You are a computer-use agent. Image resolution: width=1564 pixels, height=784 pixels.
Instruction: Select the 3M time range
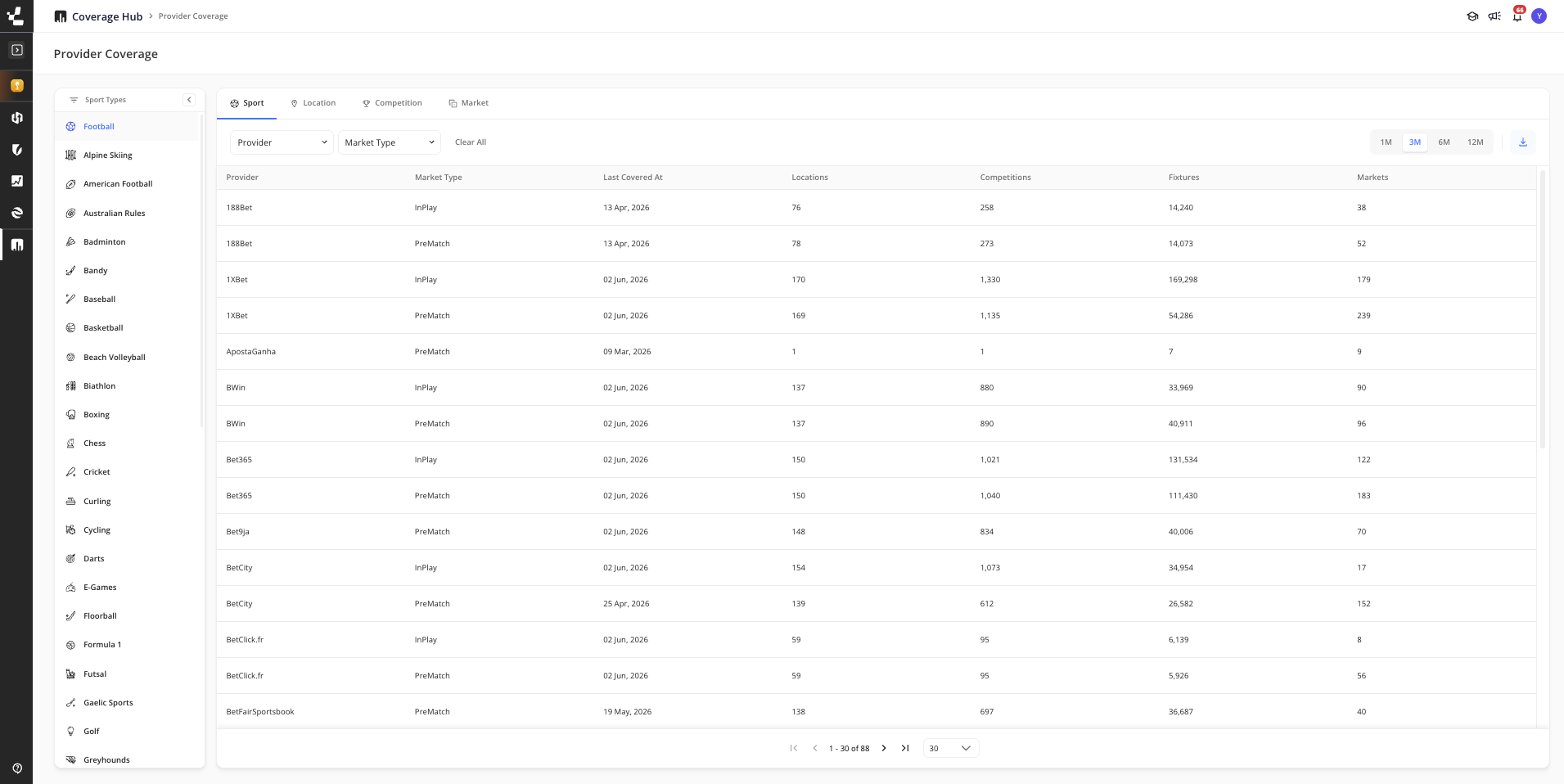point(1414,142)
